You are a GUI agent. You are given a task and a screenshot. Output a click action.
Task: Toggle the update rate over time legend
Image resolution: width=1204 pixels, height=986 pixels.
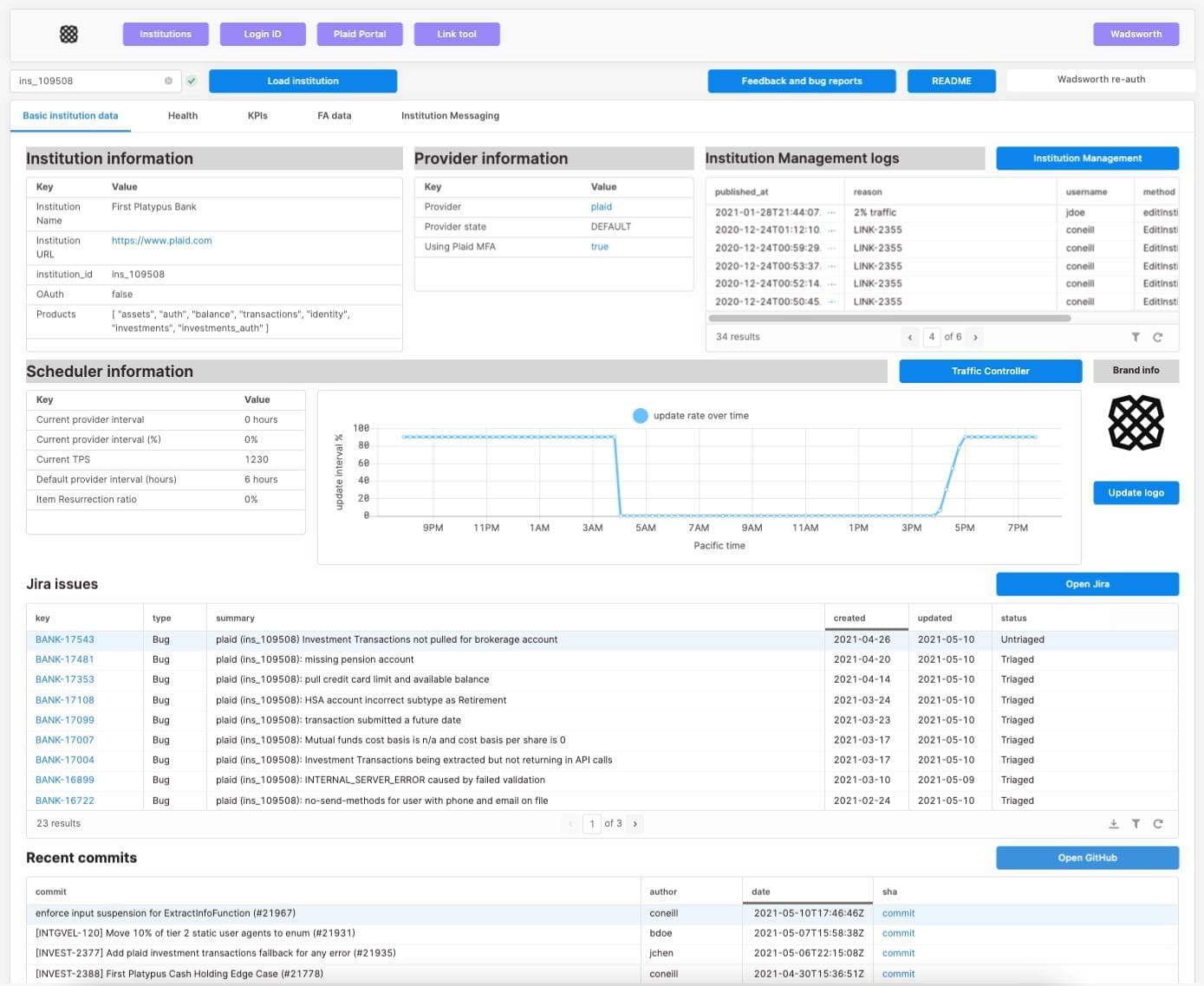point(641,416)
